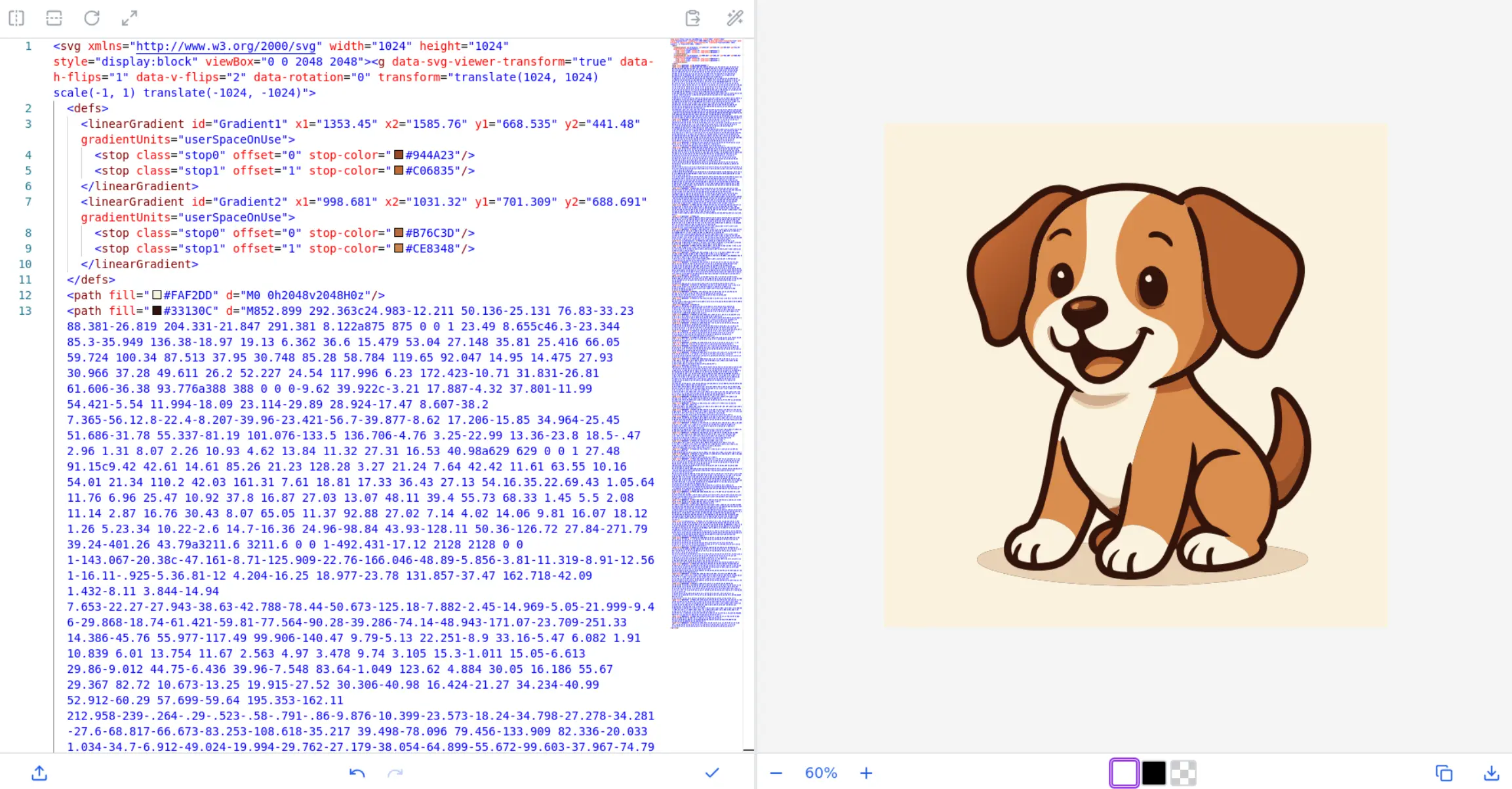Select the transparent checkerboard background
This screenshot has width=1512, height=789.
(1184, 773)
